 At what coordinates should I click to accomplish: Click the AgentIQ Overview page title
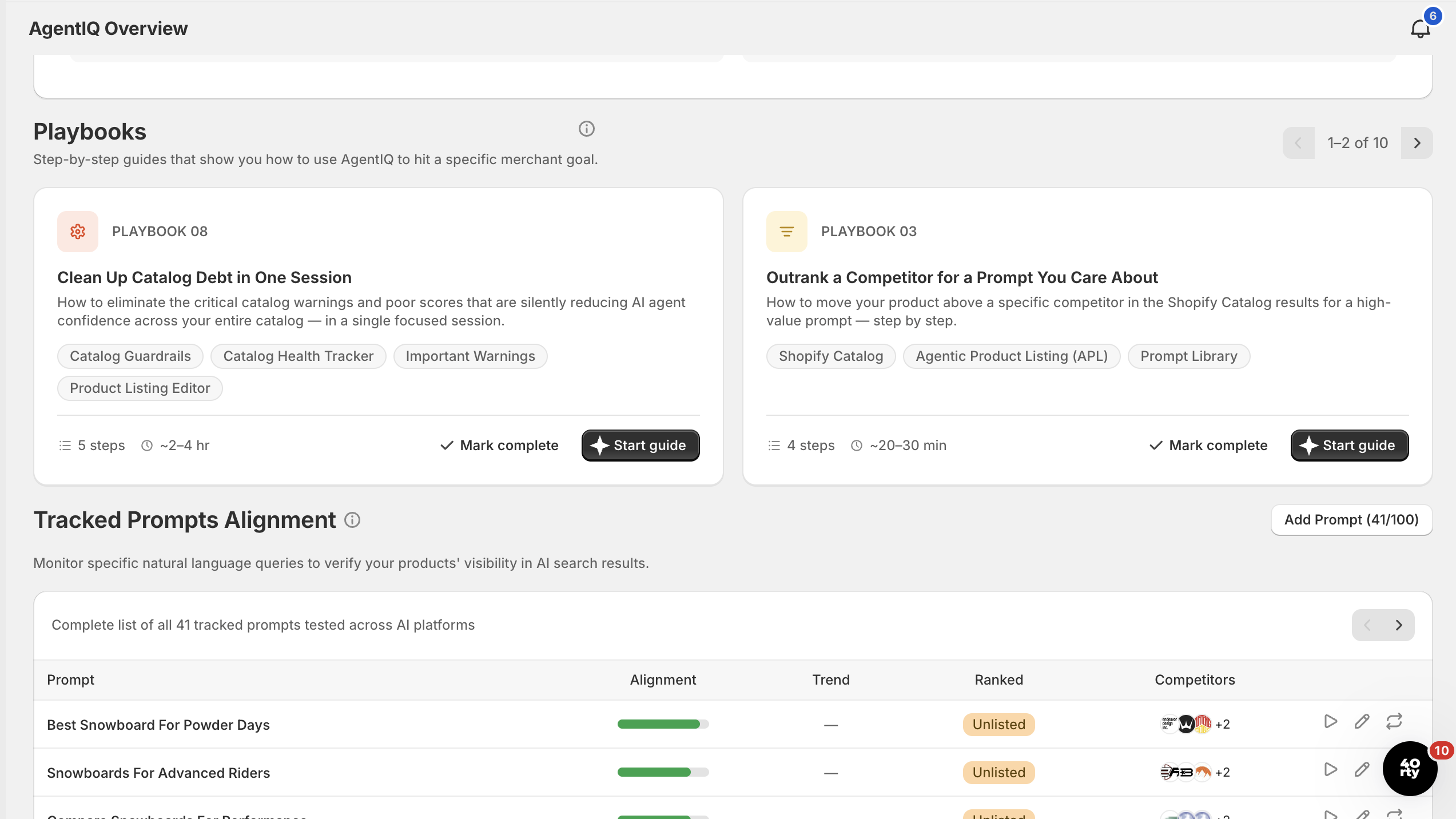click(x=108, y=29)
